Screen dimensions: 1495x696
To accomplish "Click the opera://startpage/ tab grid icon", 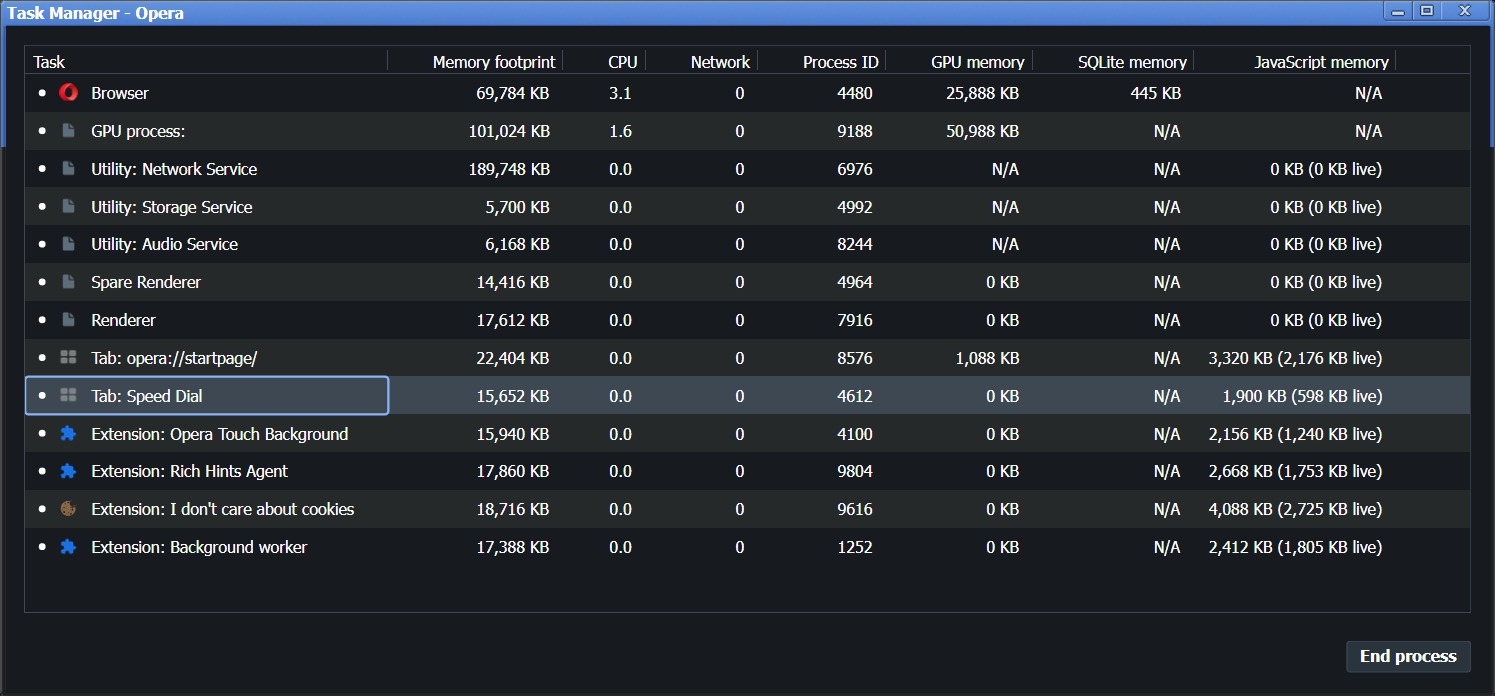I will [x=68, y=358].
